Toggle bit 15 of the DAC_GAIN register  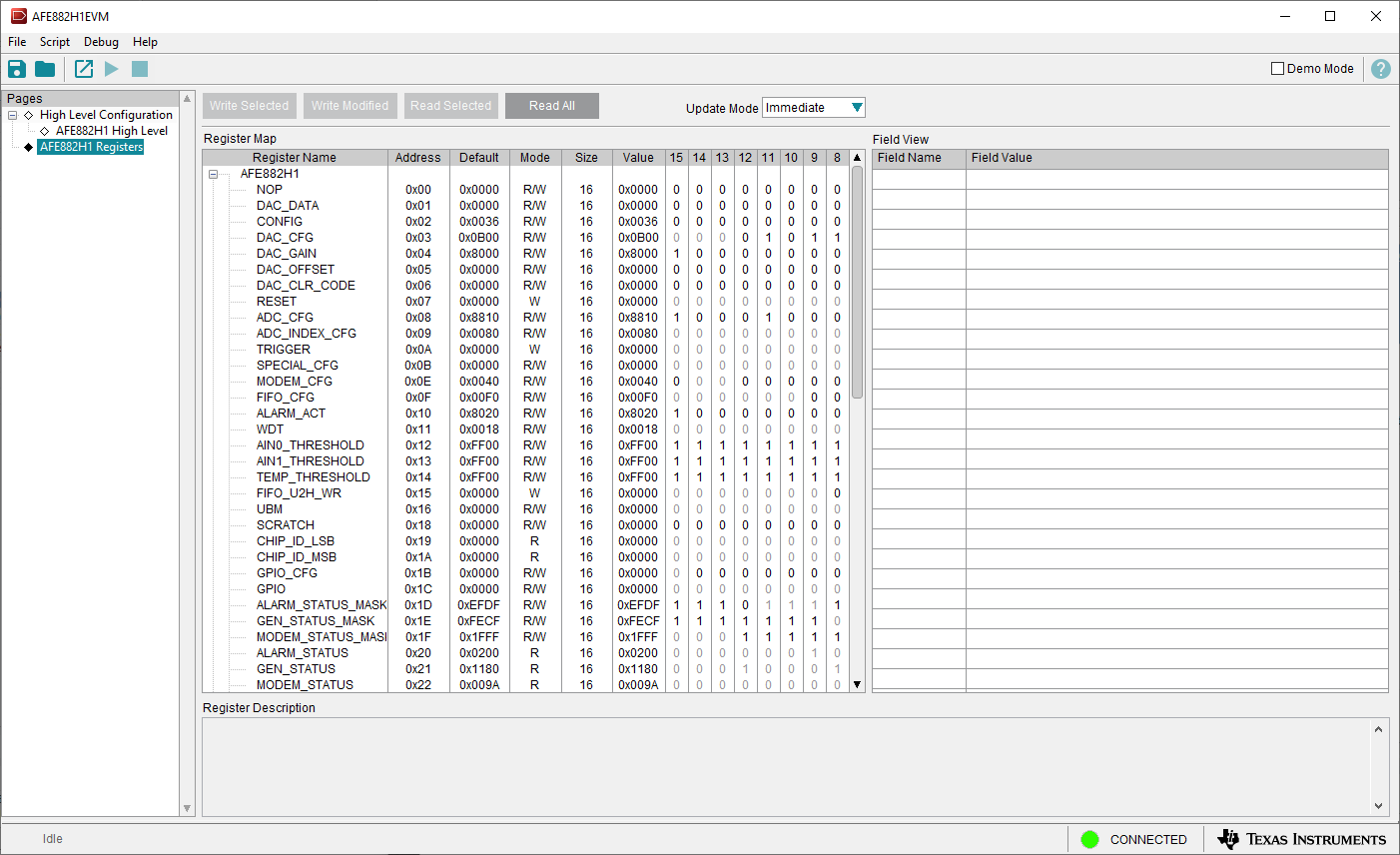point(676,254)
